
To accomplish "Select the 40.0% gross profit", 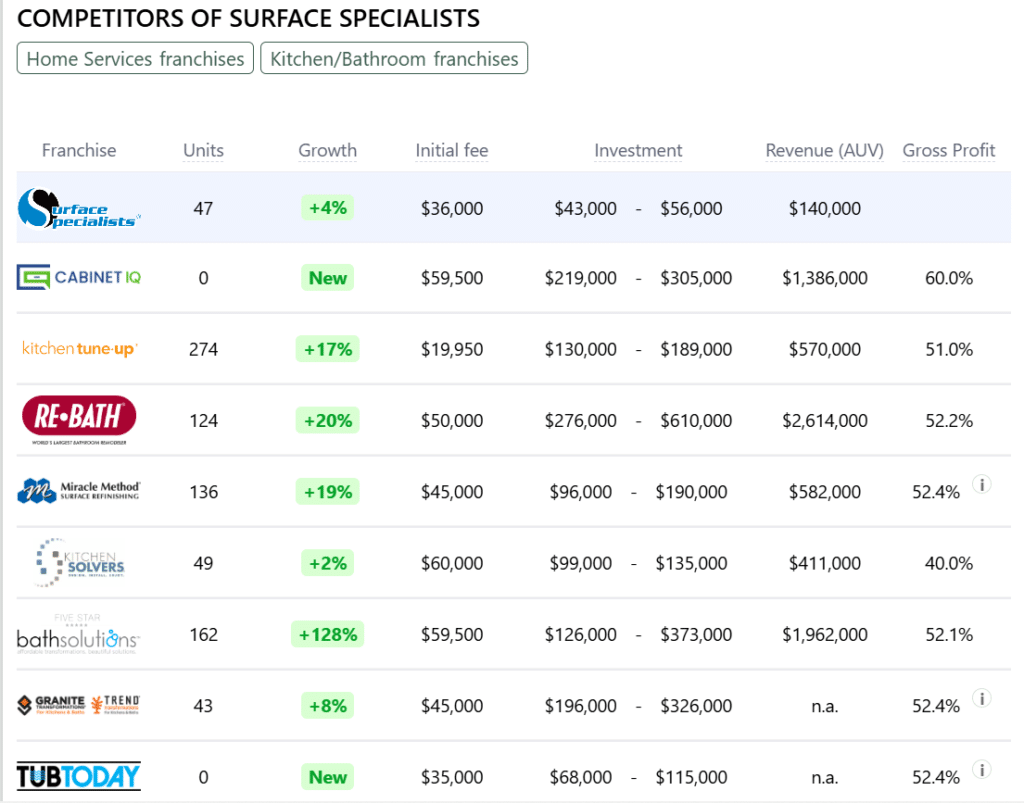I will (x=948, y=563).
